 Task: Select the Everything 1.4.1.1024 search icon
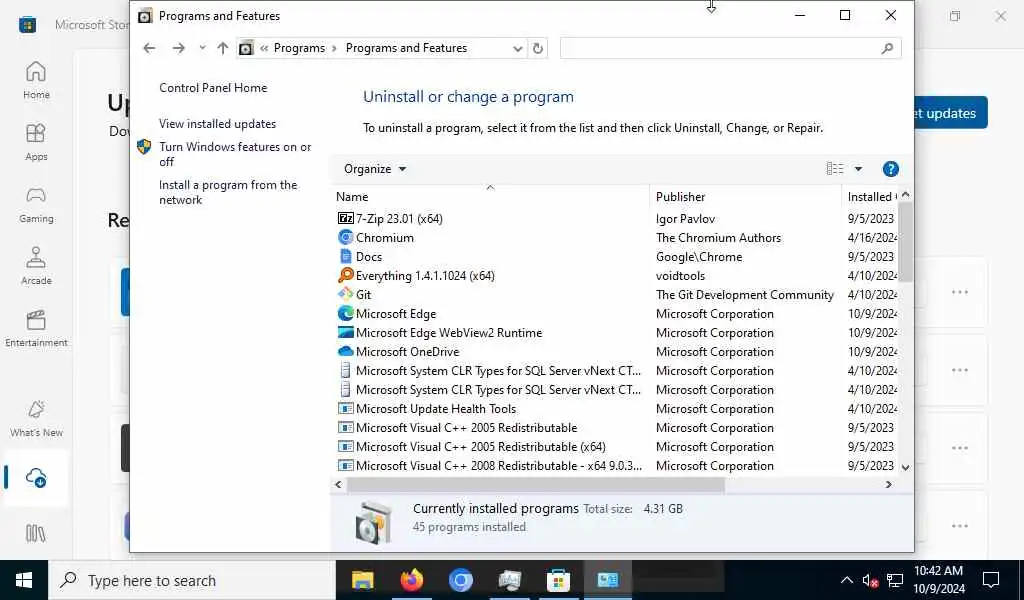[345, 276]
